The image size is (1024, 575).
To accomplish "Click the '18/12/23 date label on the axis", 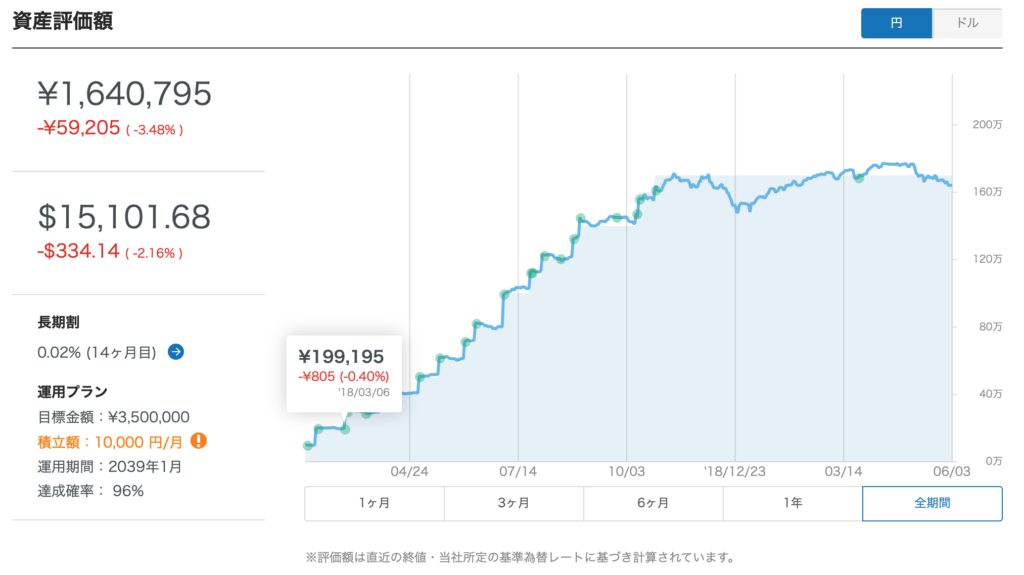I will click(x=734, y=471).
